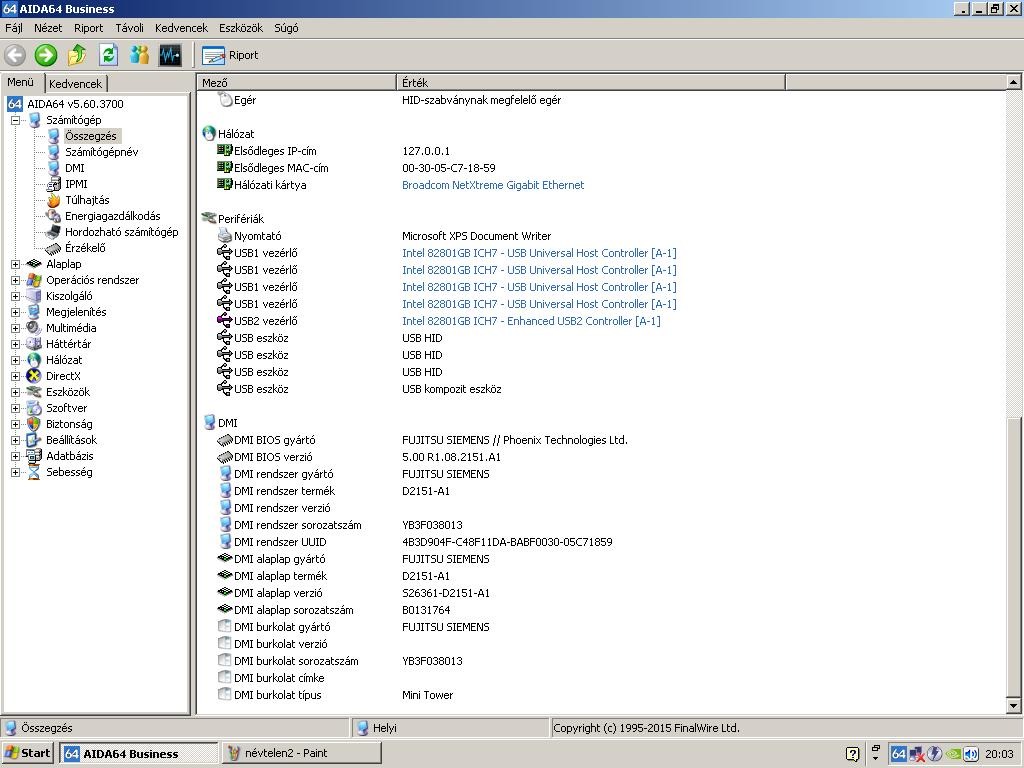Click the AIDA64 system tray icon
Viewport: 1024px width, 768px height.
coord(899,754)
